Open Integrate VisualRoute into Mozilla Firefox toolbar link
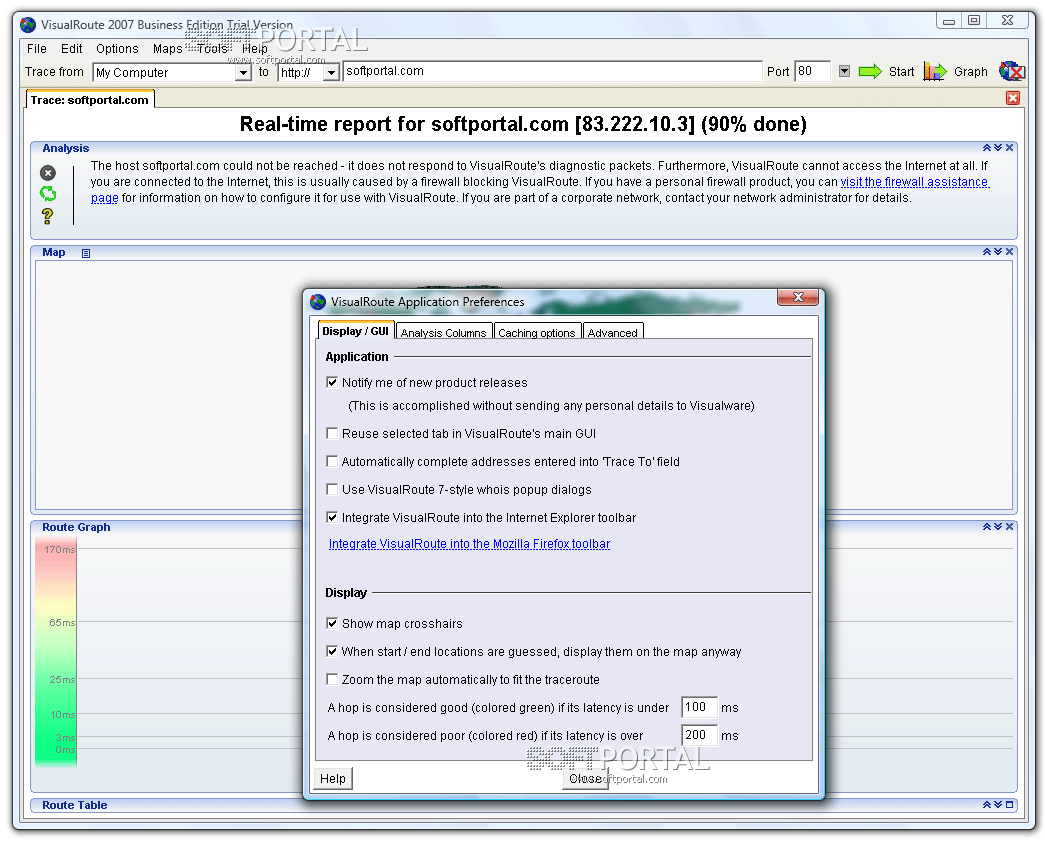 [469, 544]
